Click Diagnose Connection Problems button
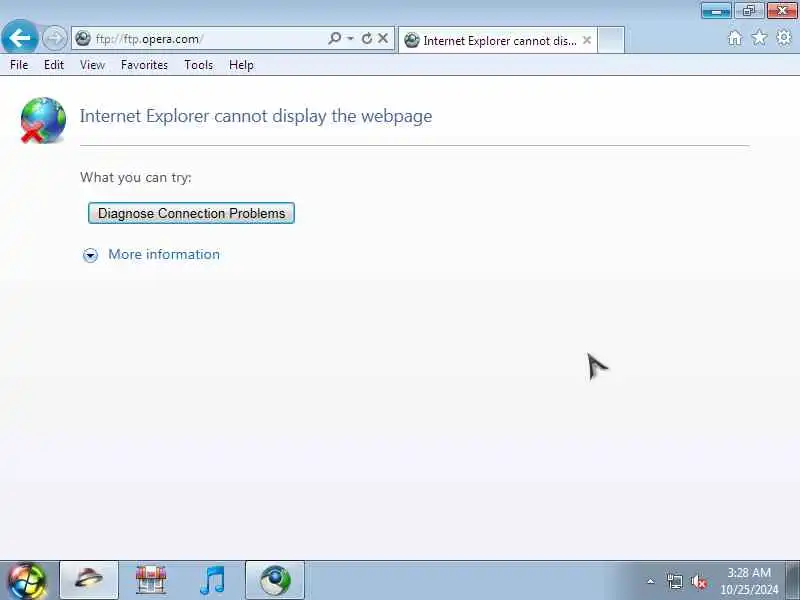The height and width of the screenshot is (600, 800). [191, 213]
